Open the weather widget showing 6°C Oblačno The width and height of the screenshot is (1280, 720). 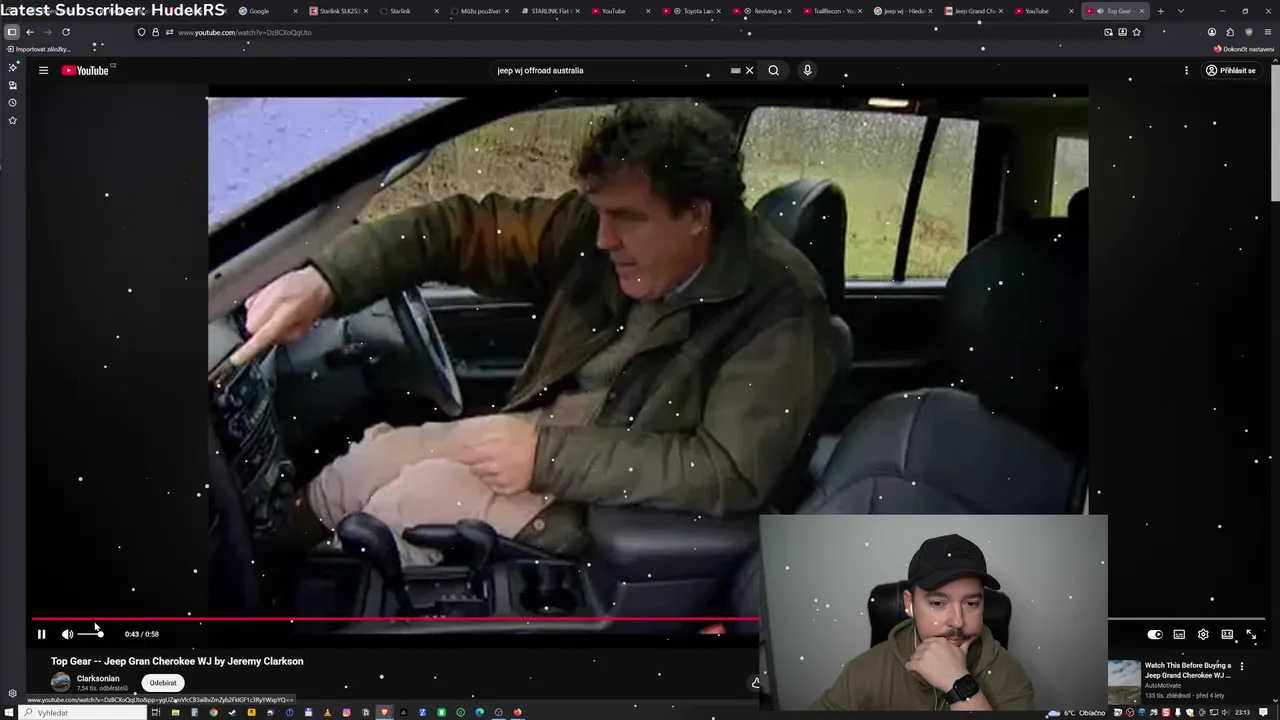(1077, 712)
